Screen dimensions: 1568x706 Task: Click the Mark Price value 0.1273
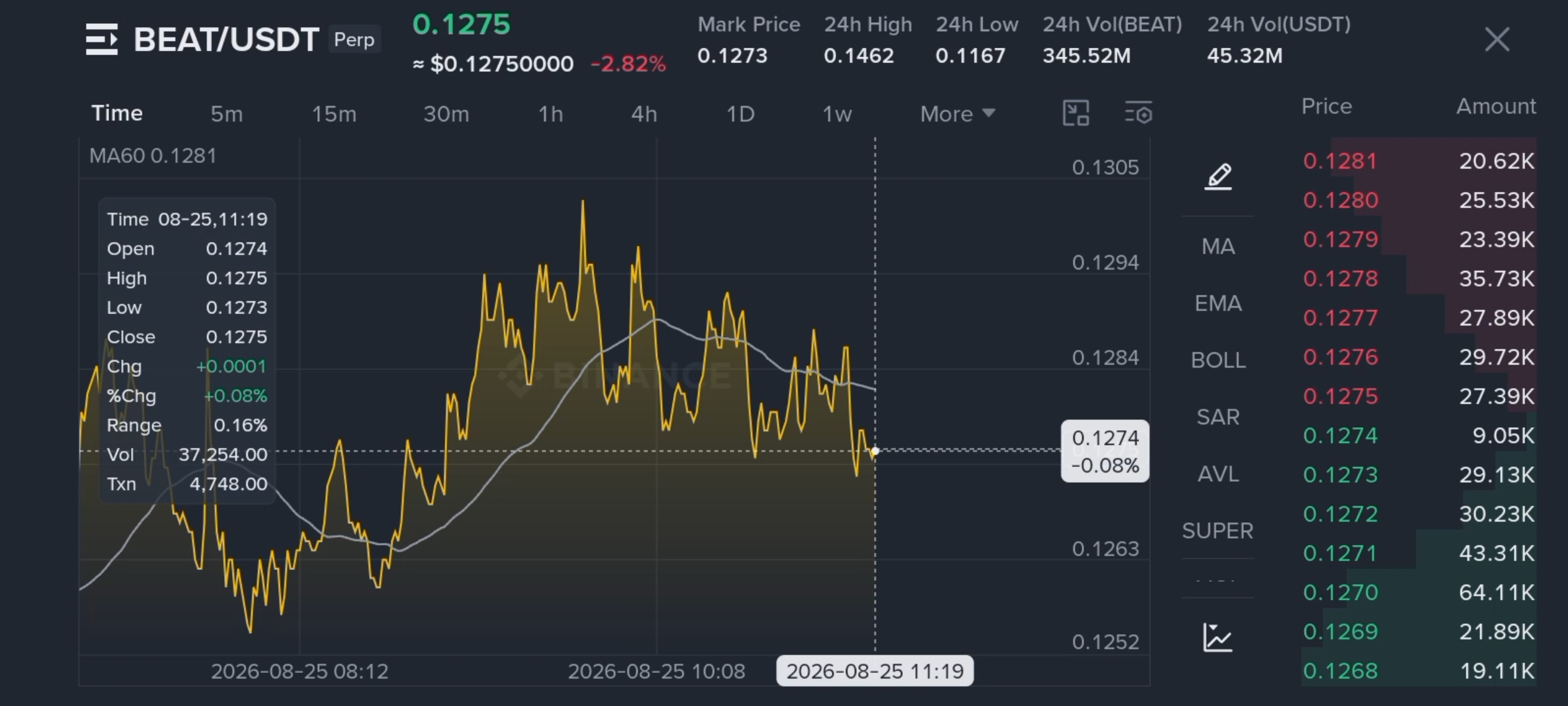click(x=733, y=56)
